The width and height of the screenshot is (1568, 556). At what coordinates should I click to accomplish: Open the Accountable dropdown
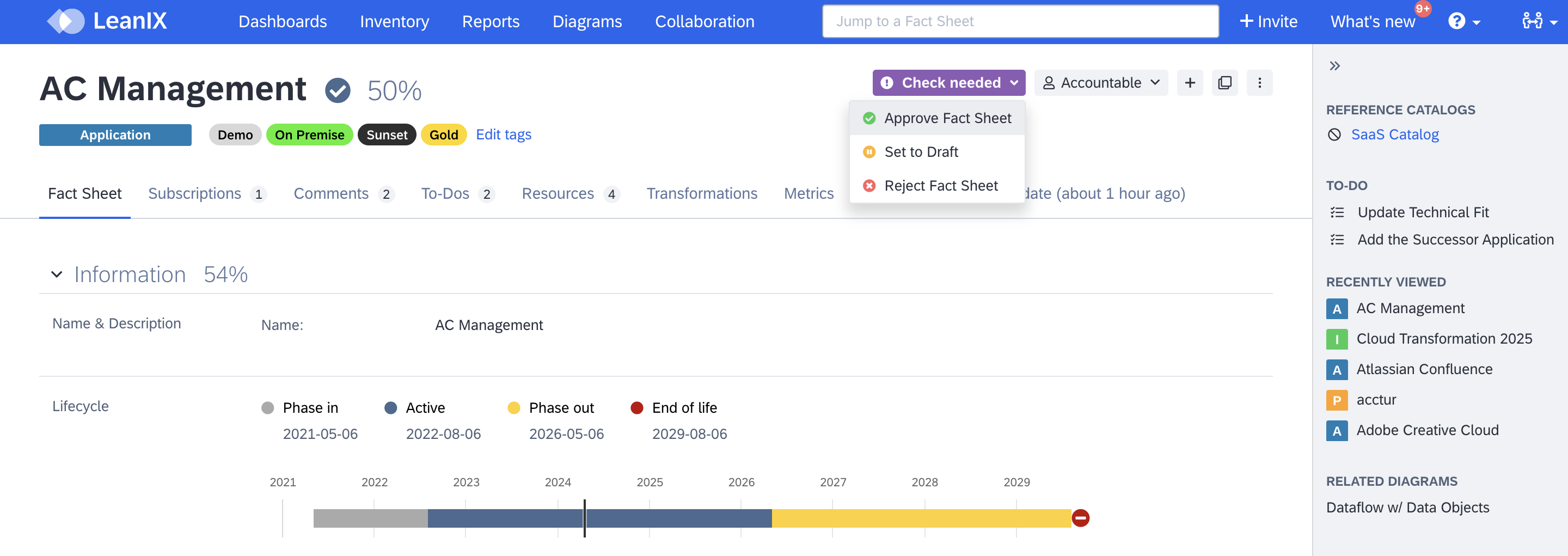(x=1101, y=83)
